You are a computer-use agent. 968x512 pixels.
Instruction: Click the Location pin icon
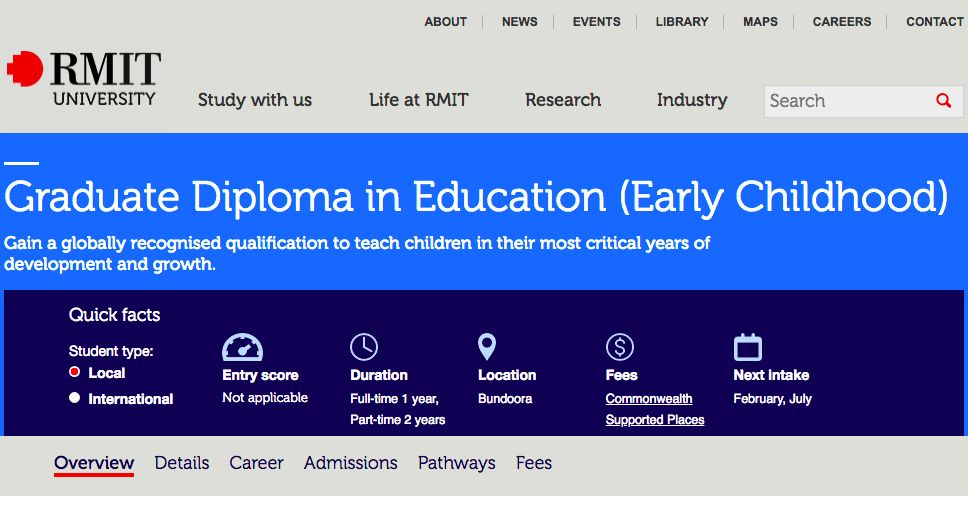point(487,347)
